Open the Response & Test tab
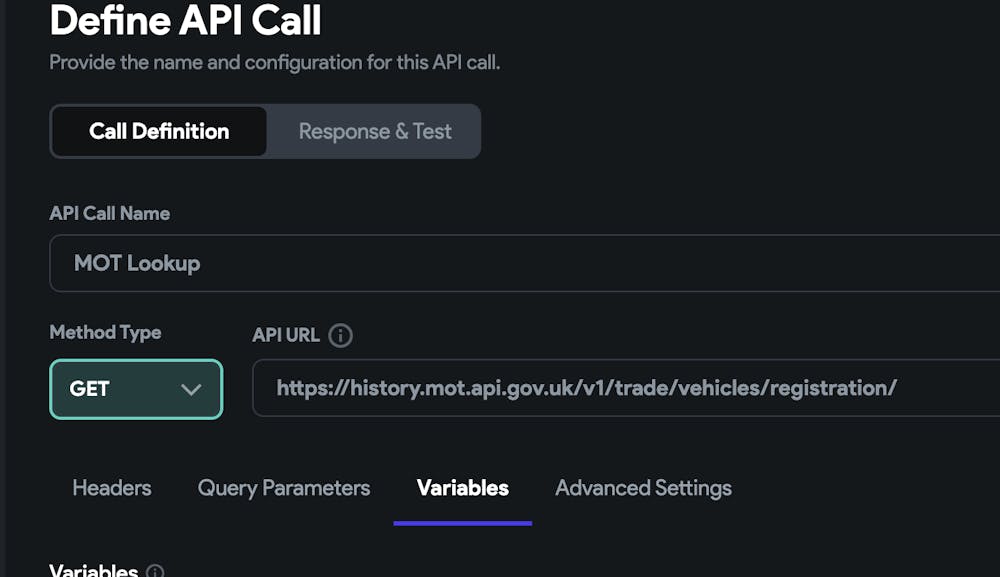 (x=375, y=131)
